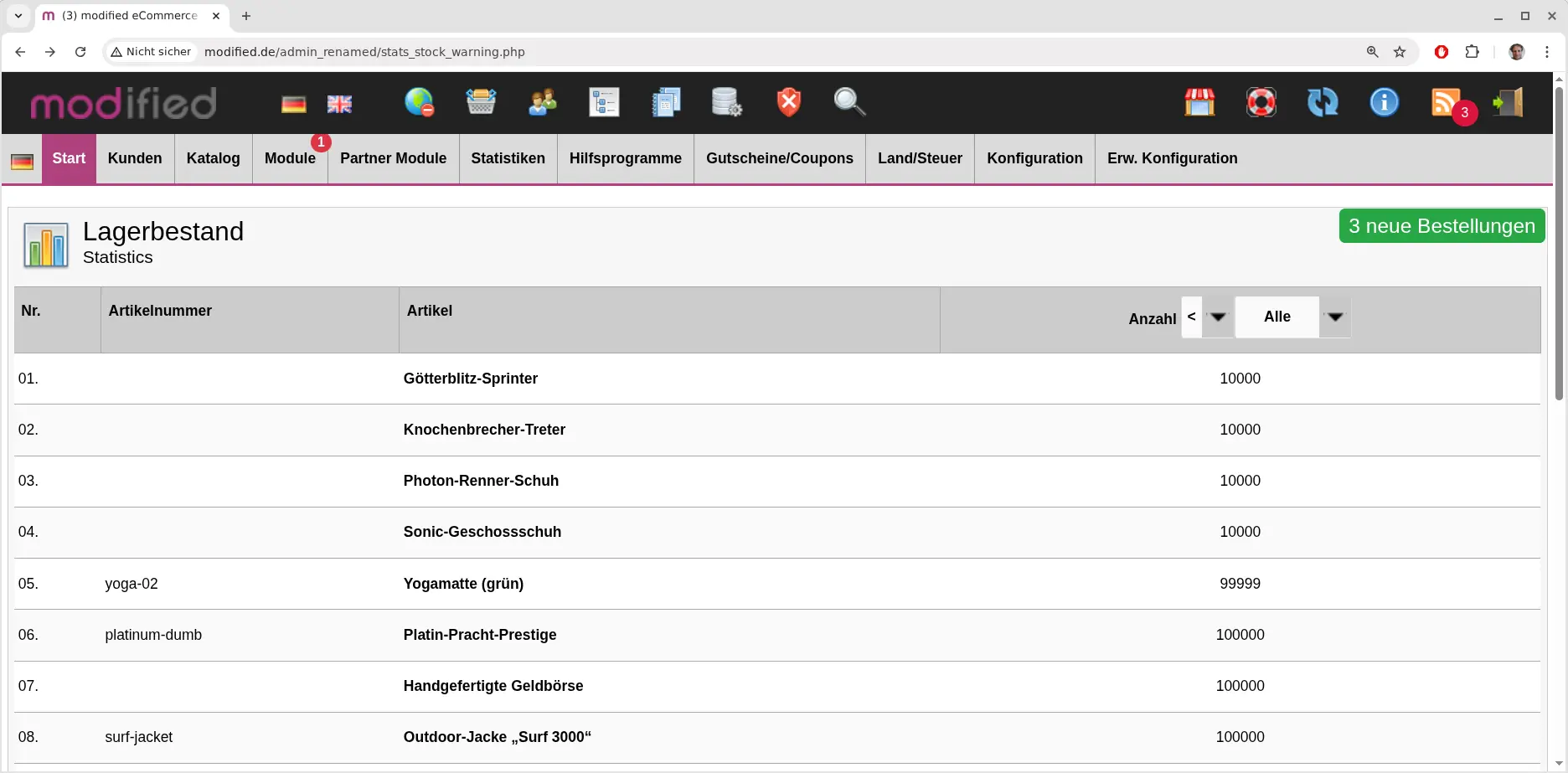Bookmark this page with star icon
This screenshot has height=773, width=1568.
(x=1400, y=52)
